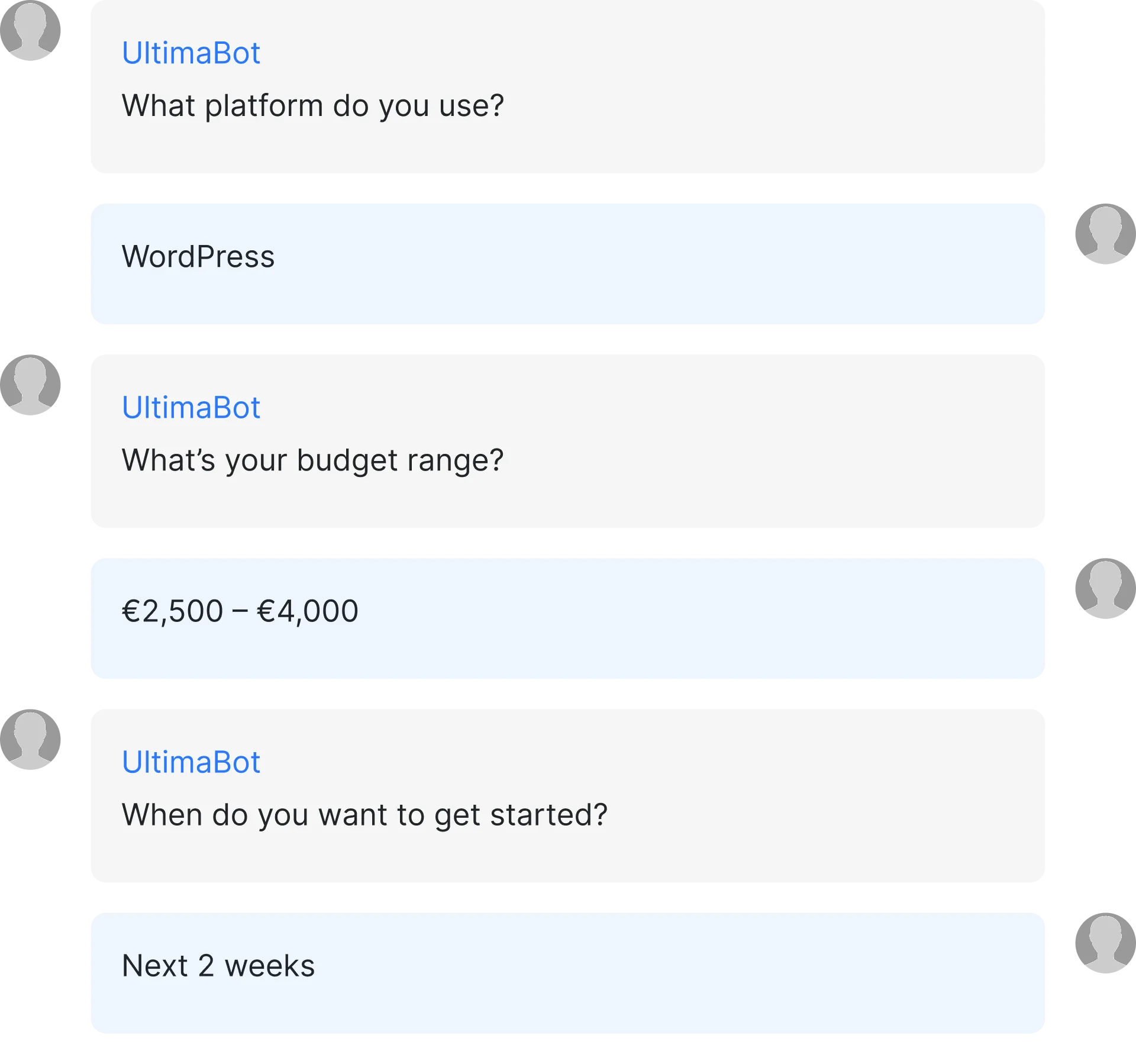
Task: Click the user avatar next to the €2,500 – €4,000 reply
Action: (x=1104, y=588)
